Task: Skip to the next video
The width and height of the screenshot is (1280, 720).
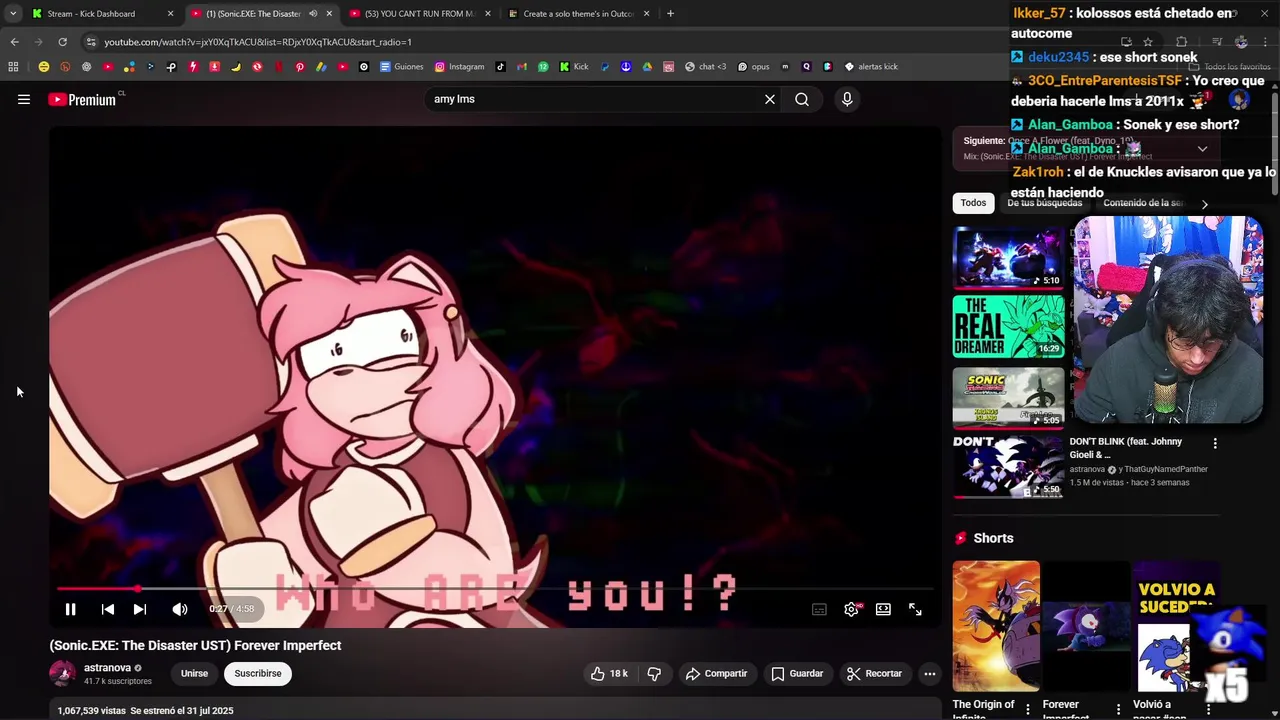Action: click(x=140, y=609)
